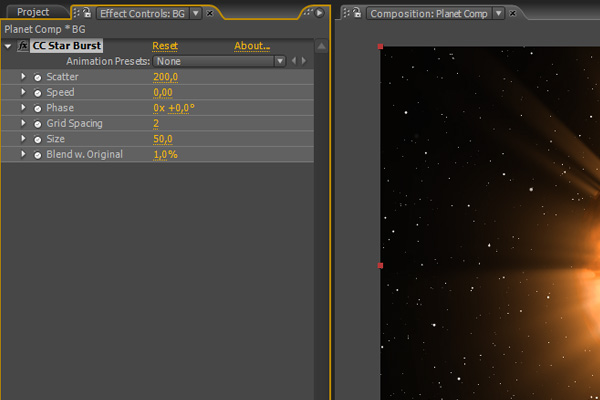Collapse the CC Star Burst effect properties

pos(8,46)
